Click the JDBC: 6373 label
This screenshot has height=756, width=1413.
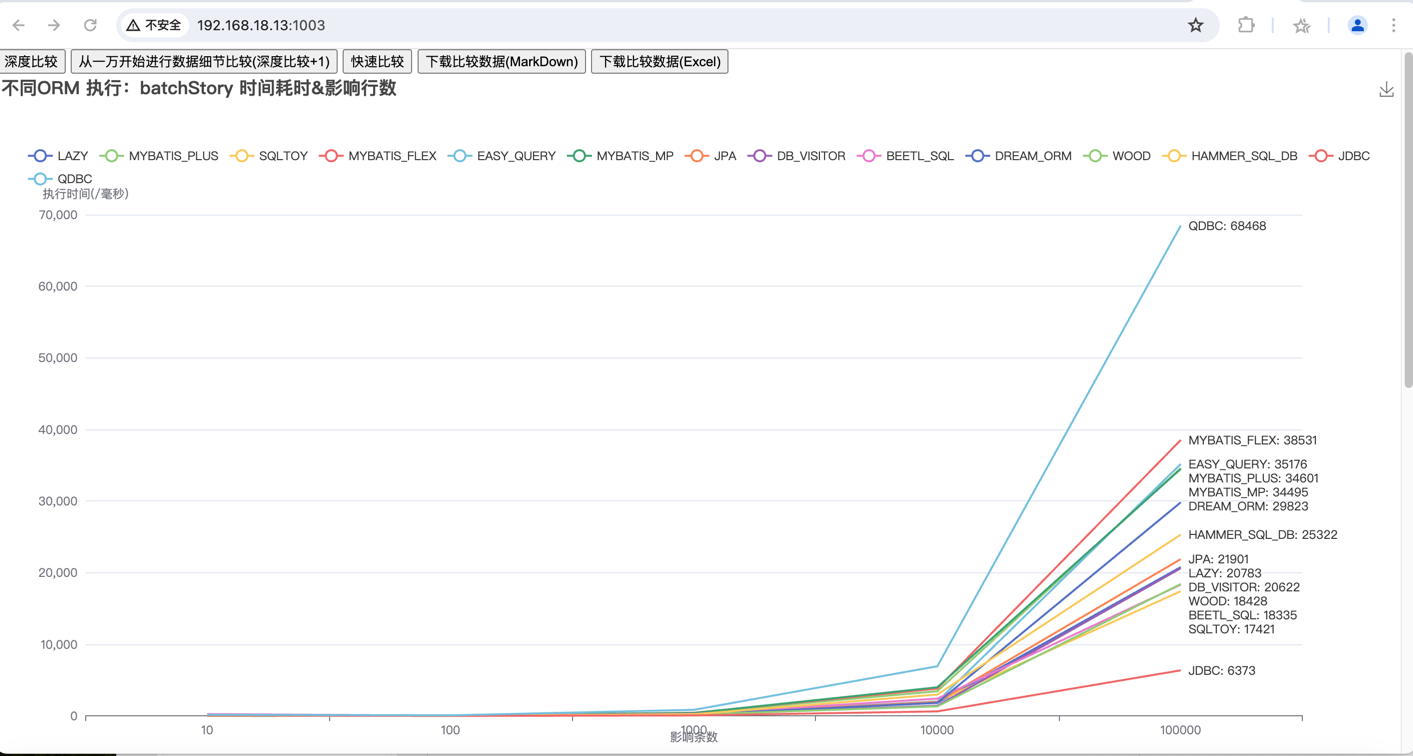1222,671
